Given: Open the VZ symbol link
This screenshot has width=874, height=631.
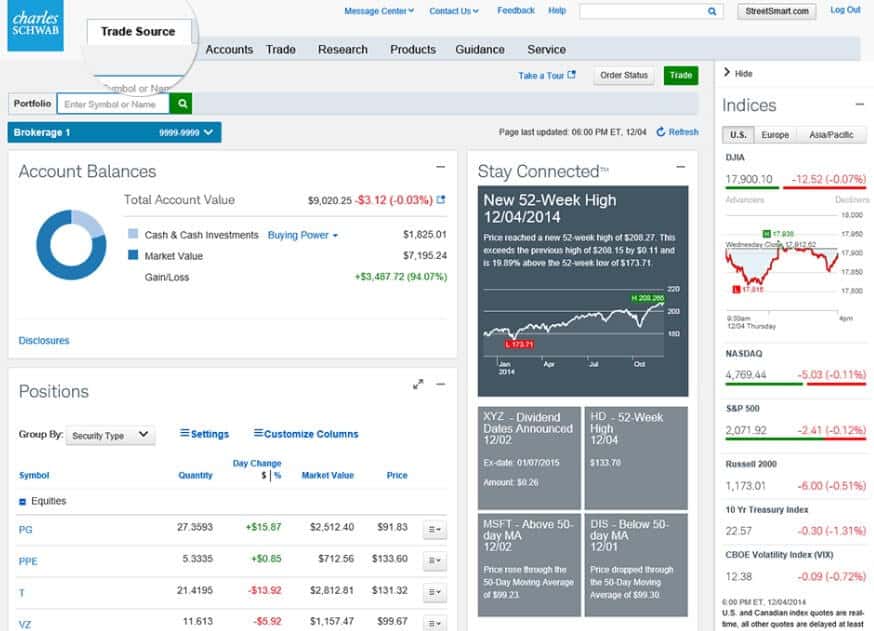Looking at the screenshot, I should [25, 624].
